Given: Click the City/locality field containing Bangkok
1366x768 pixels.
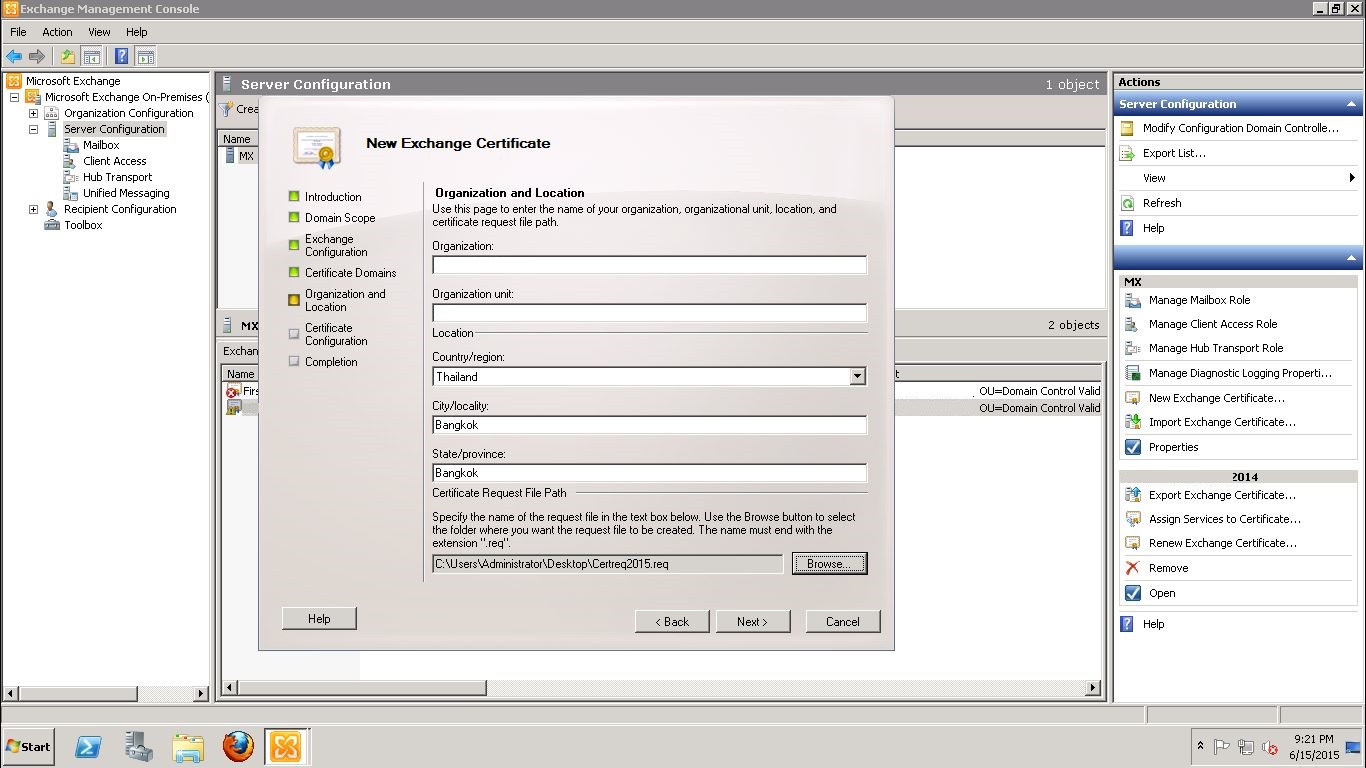Looking at the screenshot, I should 649,425.
